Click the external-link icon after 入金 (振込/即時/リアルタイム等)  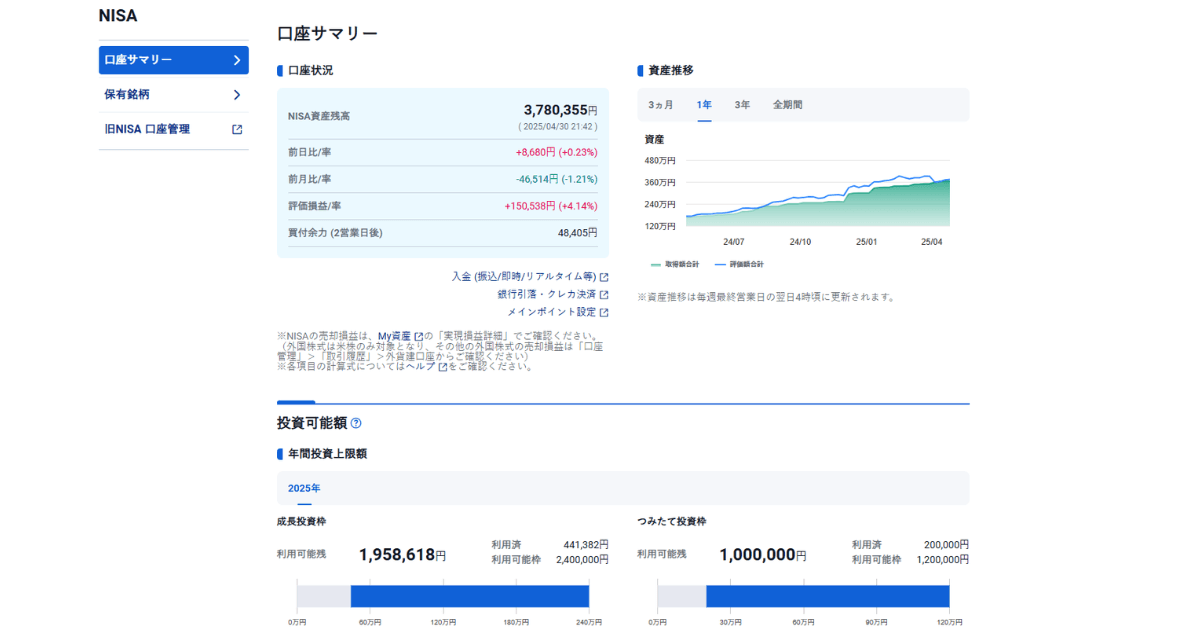[x=604, y=277]
